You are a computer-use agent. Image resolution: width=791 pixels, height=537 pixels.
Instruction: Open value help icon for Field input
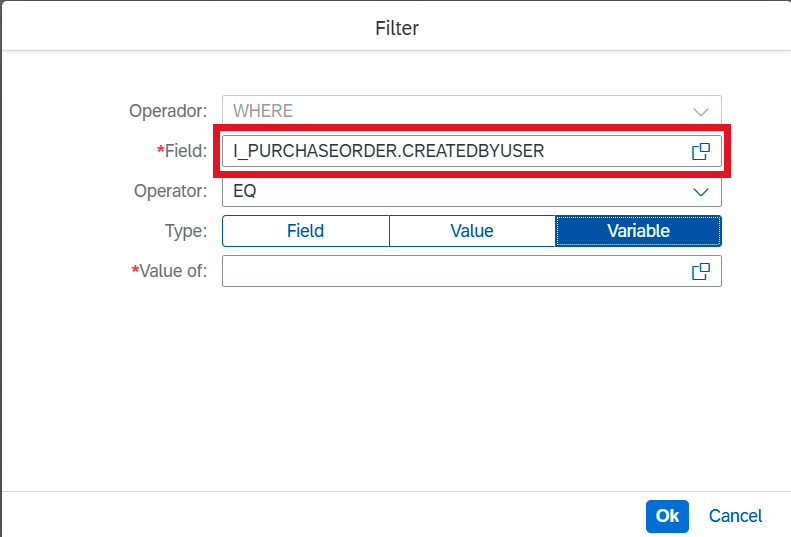pos(701,151)
